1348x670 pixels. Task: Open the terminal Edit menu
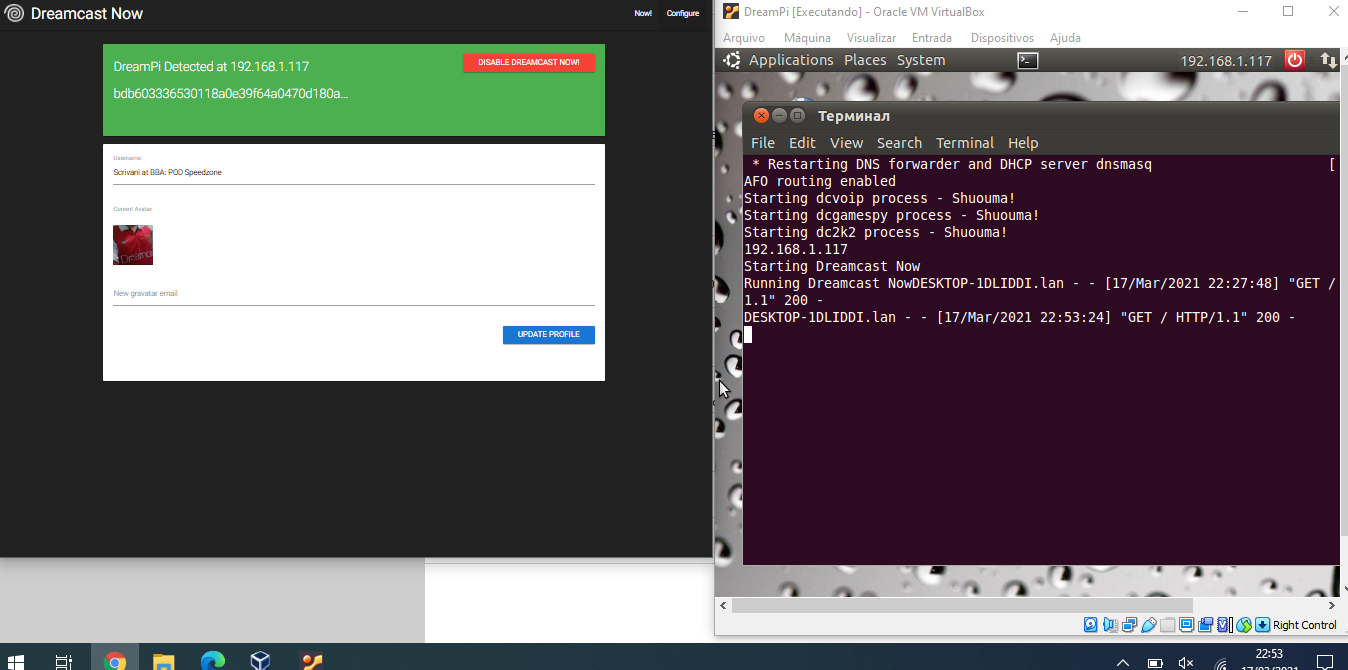[x=802, y=143]
